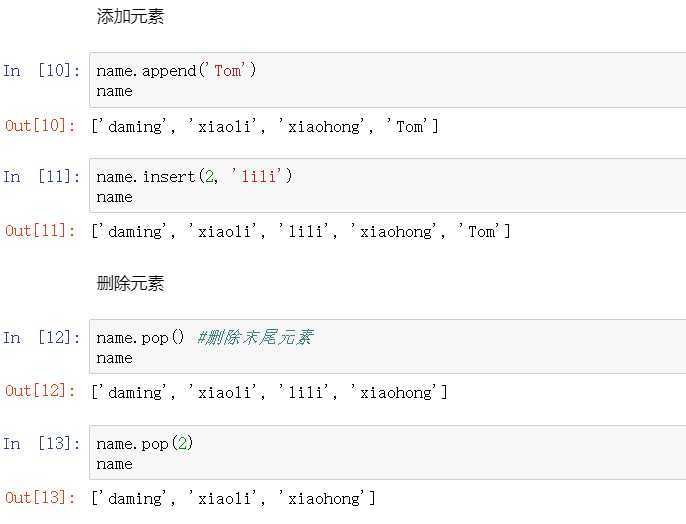The image size is (686, 524).
Task: Click the name.append('Tom') code line
Action: tap(176, 70)
